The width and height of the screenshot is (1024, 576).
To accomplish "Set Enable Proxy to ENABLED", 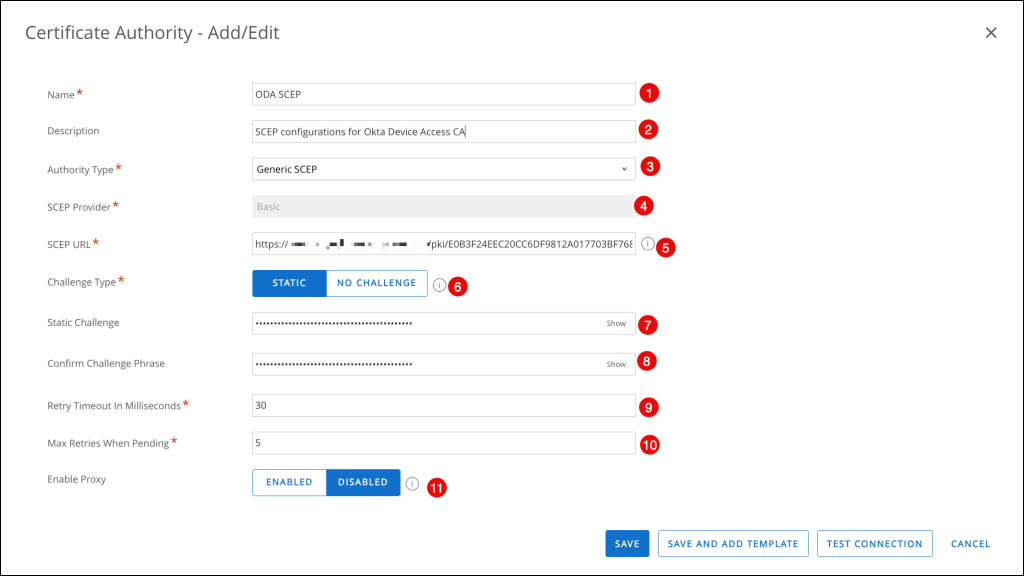I will pyautogui.click(x=289, y=482).
